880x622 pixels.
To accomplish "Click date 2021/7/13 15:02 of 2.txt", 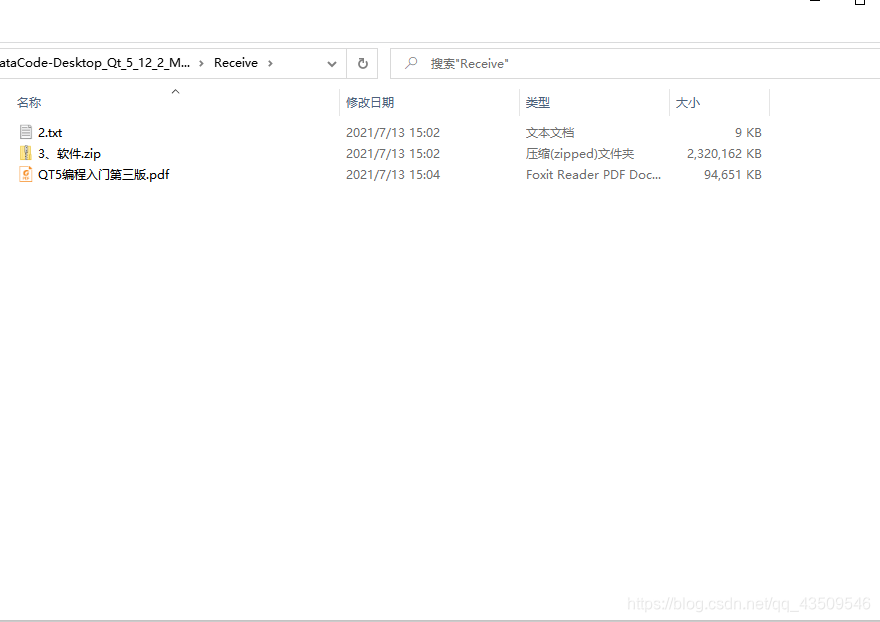I will tap(393, 132).
